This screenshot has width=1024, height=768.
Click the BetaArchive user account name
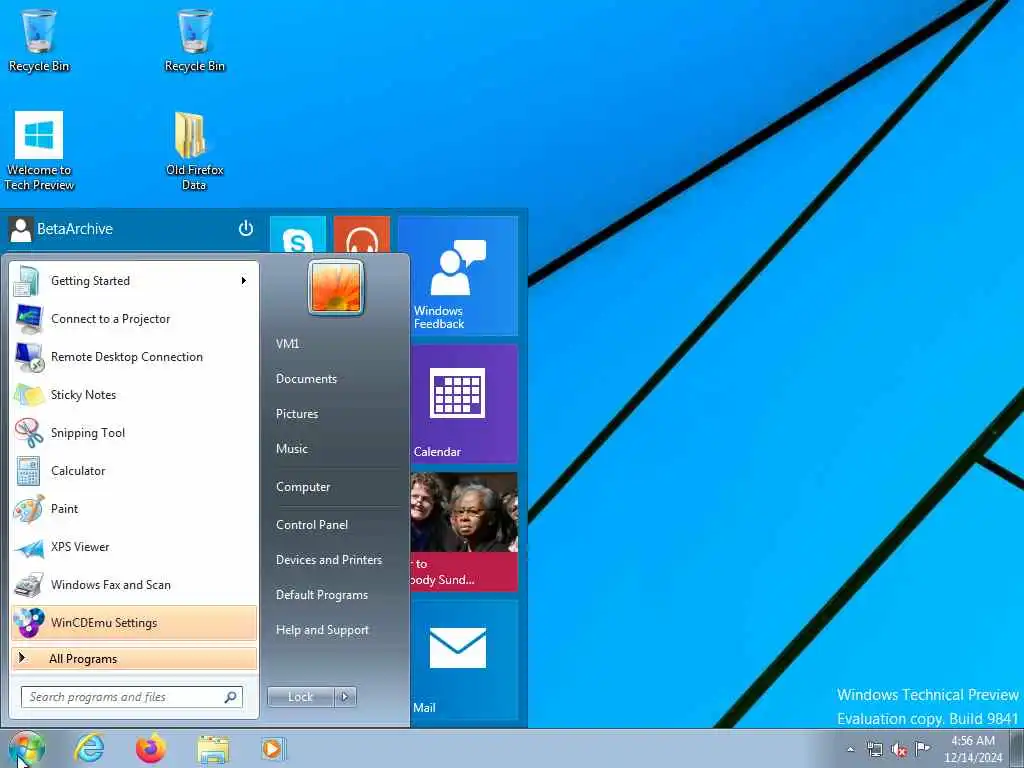point(74,229)
